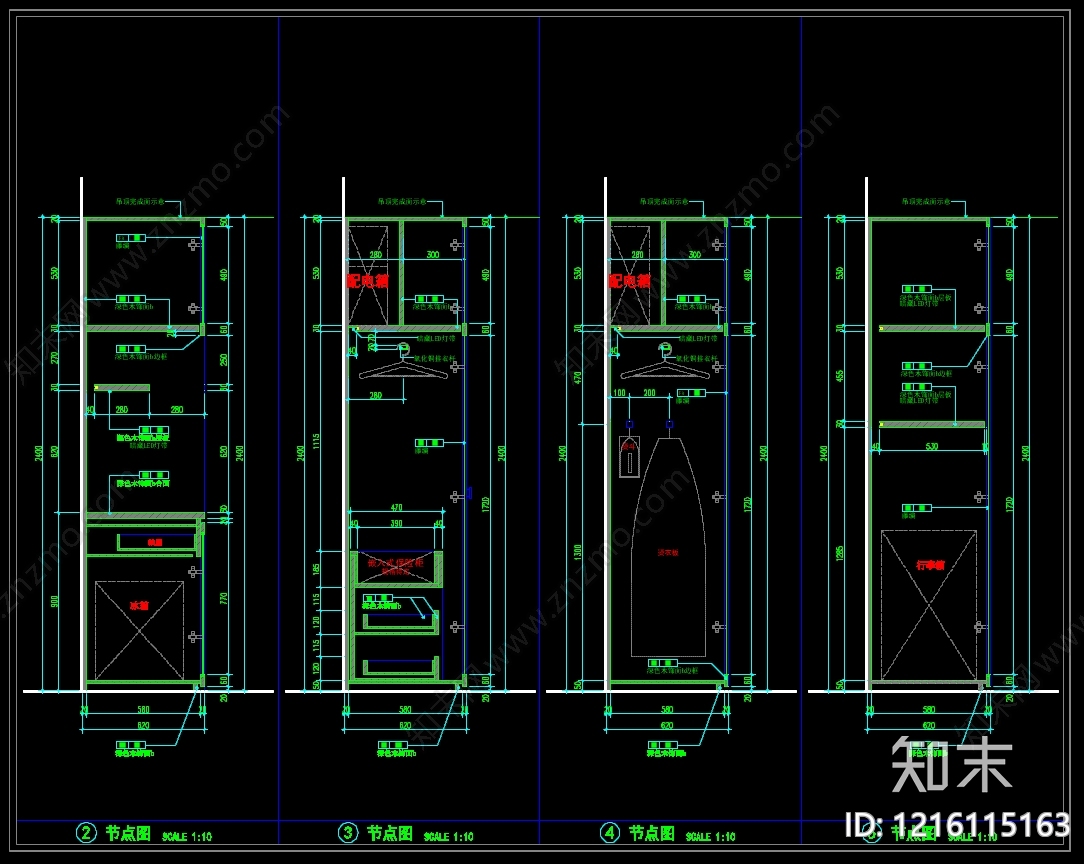Select the 580 bottom dimension in detail 2
Screen dimensions: 1084x864
coord(143,710)
